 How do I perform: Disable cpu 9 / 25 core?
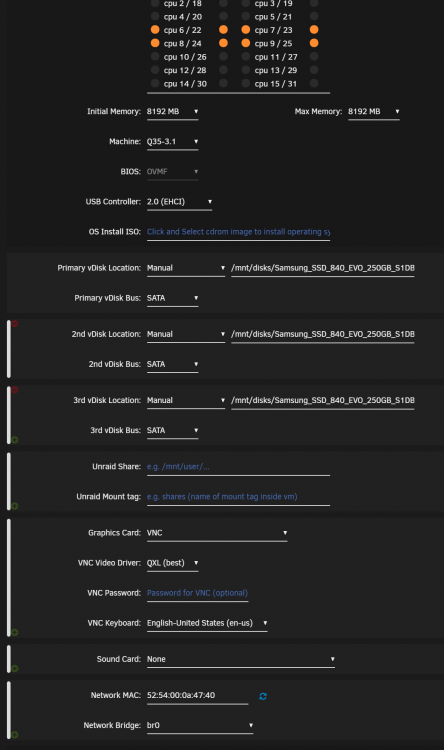tap(245, 43)
